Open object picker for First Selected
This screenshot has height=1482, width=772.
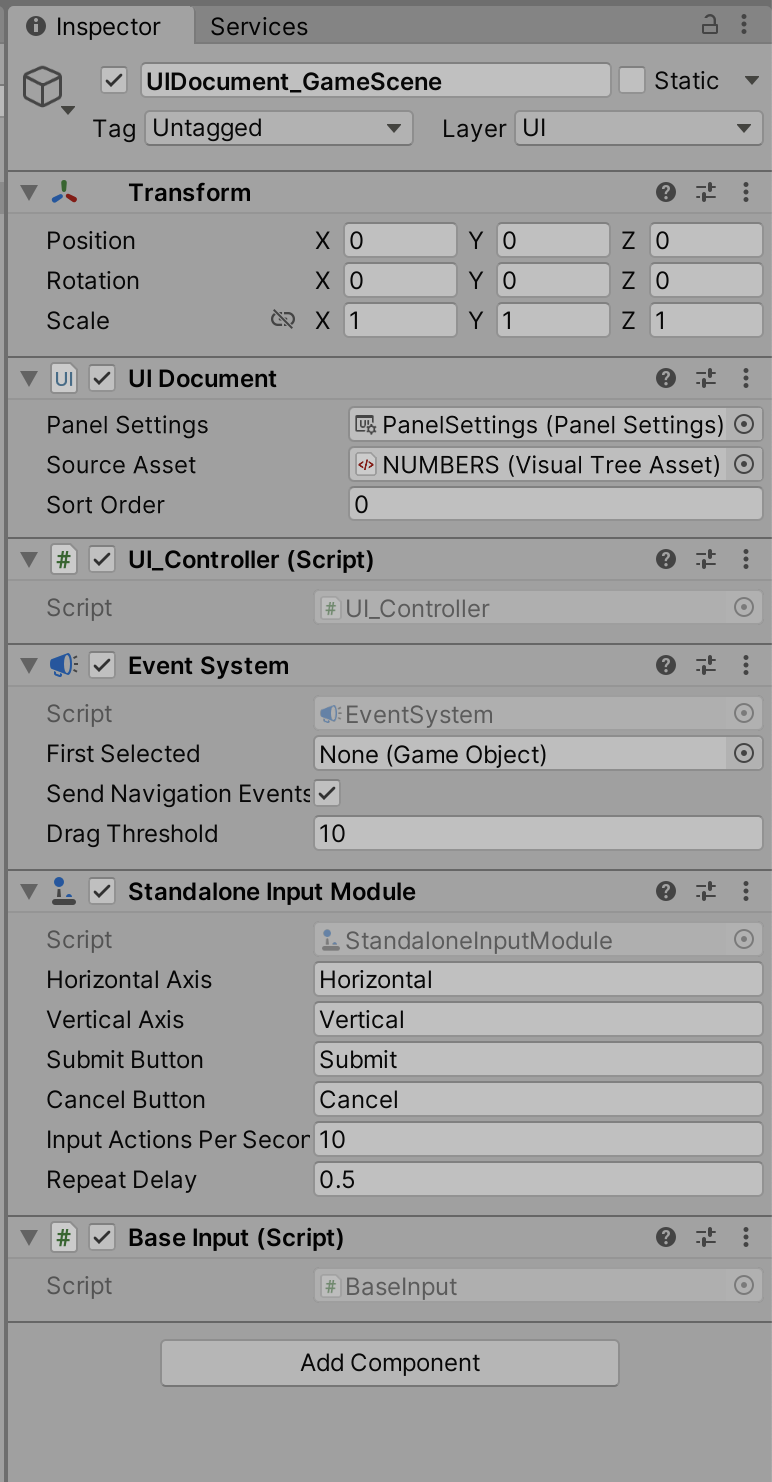coord(744,753)
